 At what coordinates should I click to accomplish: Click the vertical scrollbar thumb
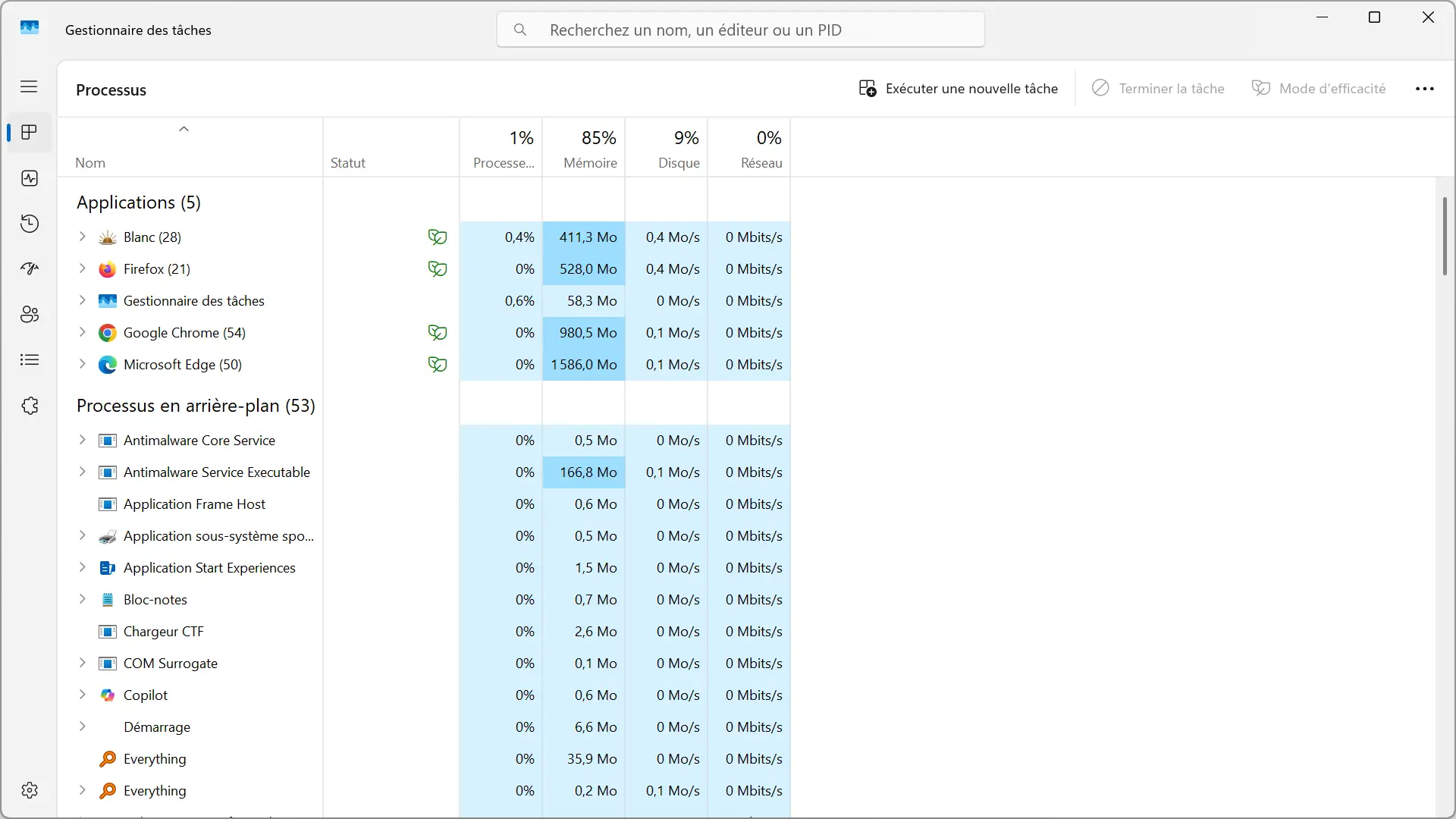(x=1445, y=236)
